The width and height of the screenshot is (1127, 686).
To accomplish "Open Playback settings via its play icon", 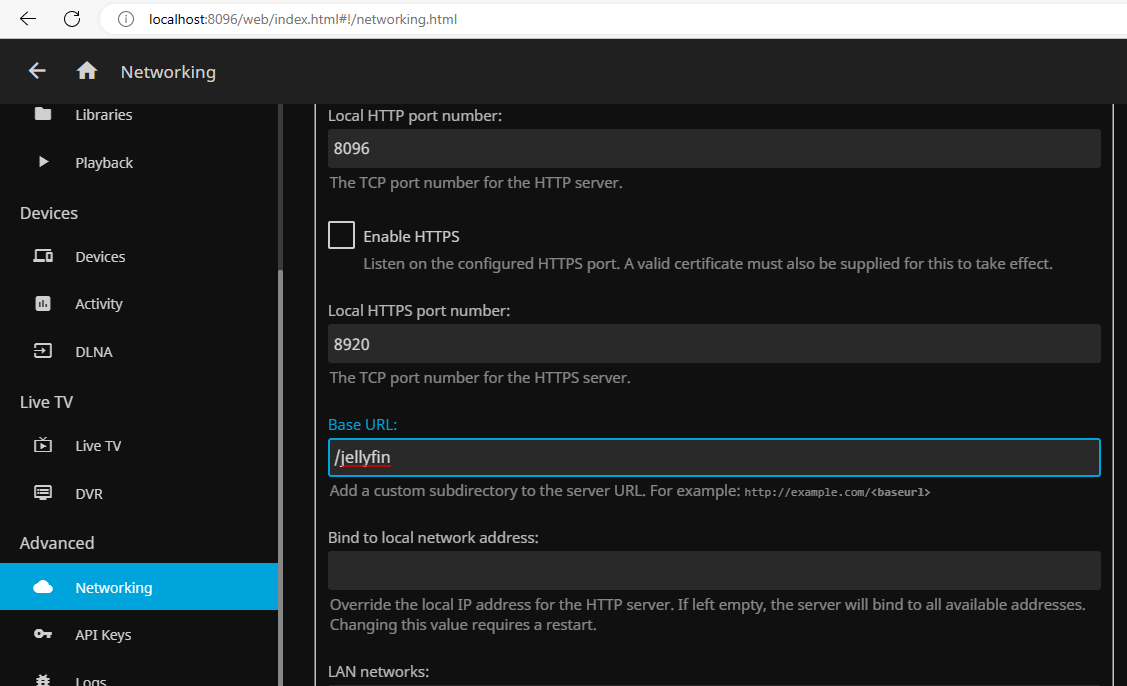I will pyautogui.click(x=43, y=162).
